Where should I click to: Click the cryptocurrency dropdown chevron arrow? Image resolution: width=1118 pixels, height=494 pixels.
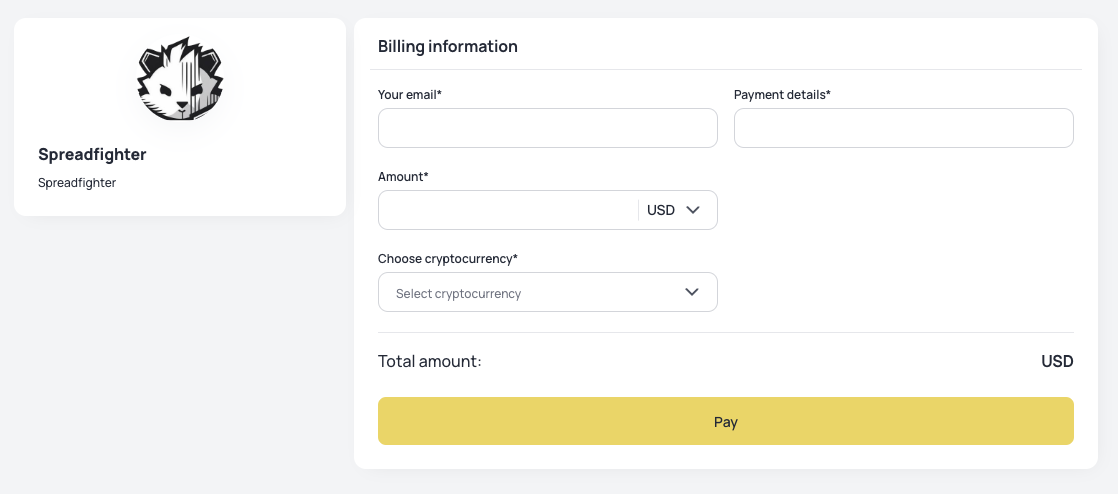[x=692, y=292]
